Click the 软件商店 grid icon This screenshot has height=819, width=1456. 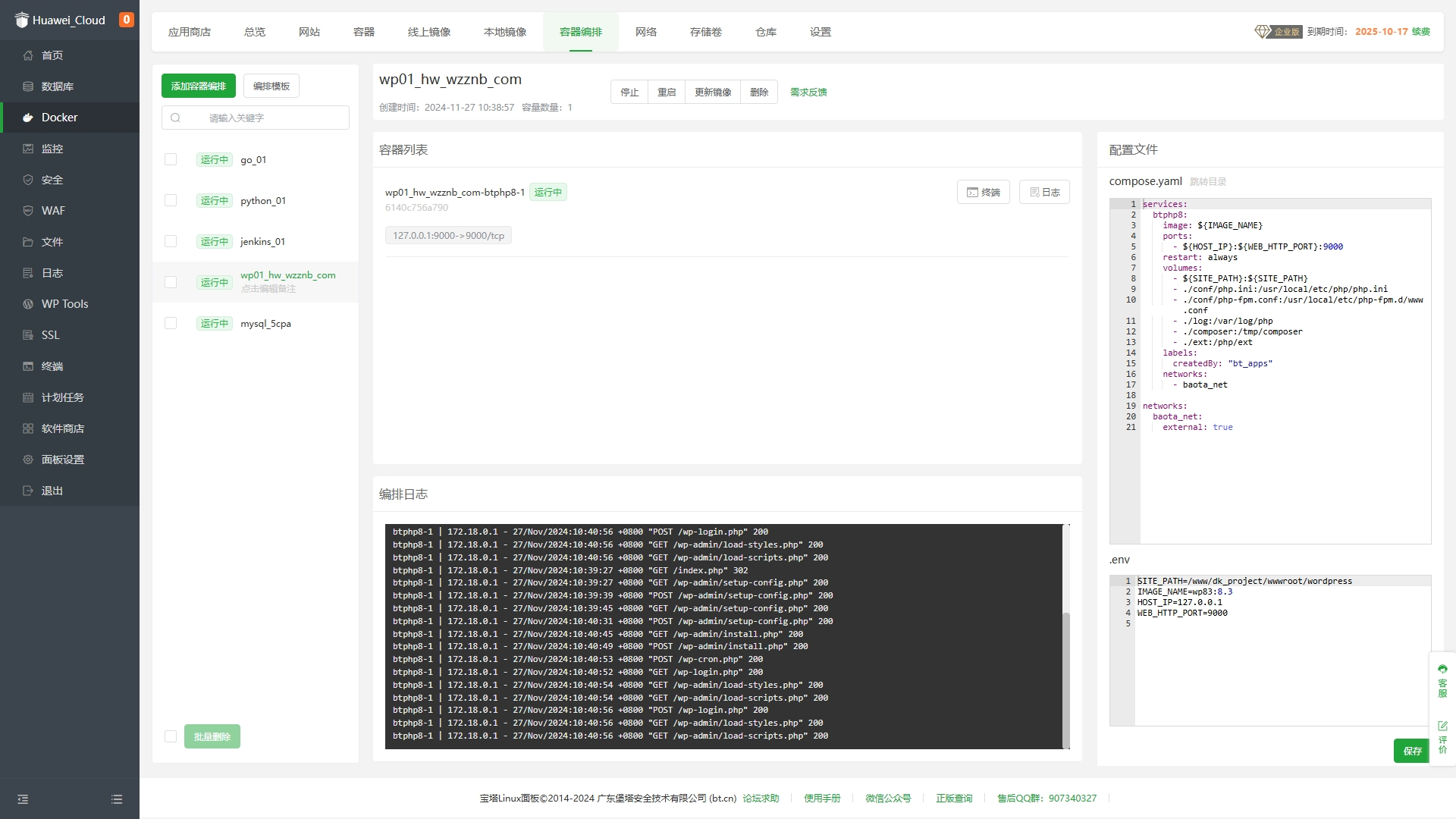pyautogui.click(x=28, y=428)
